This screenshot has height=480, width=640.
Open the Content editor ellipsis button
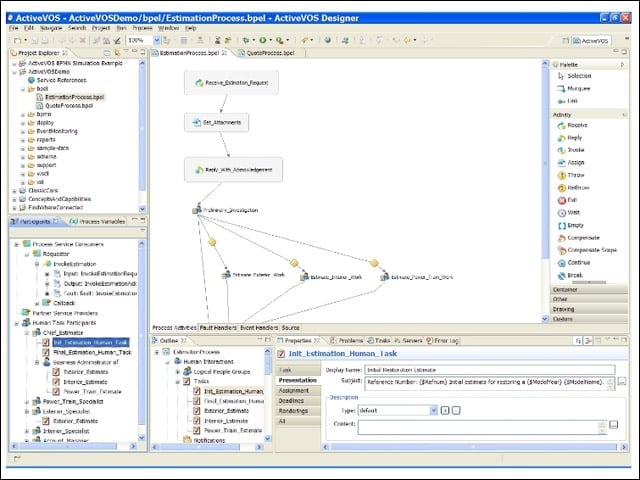[x=613, y=425]
